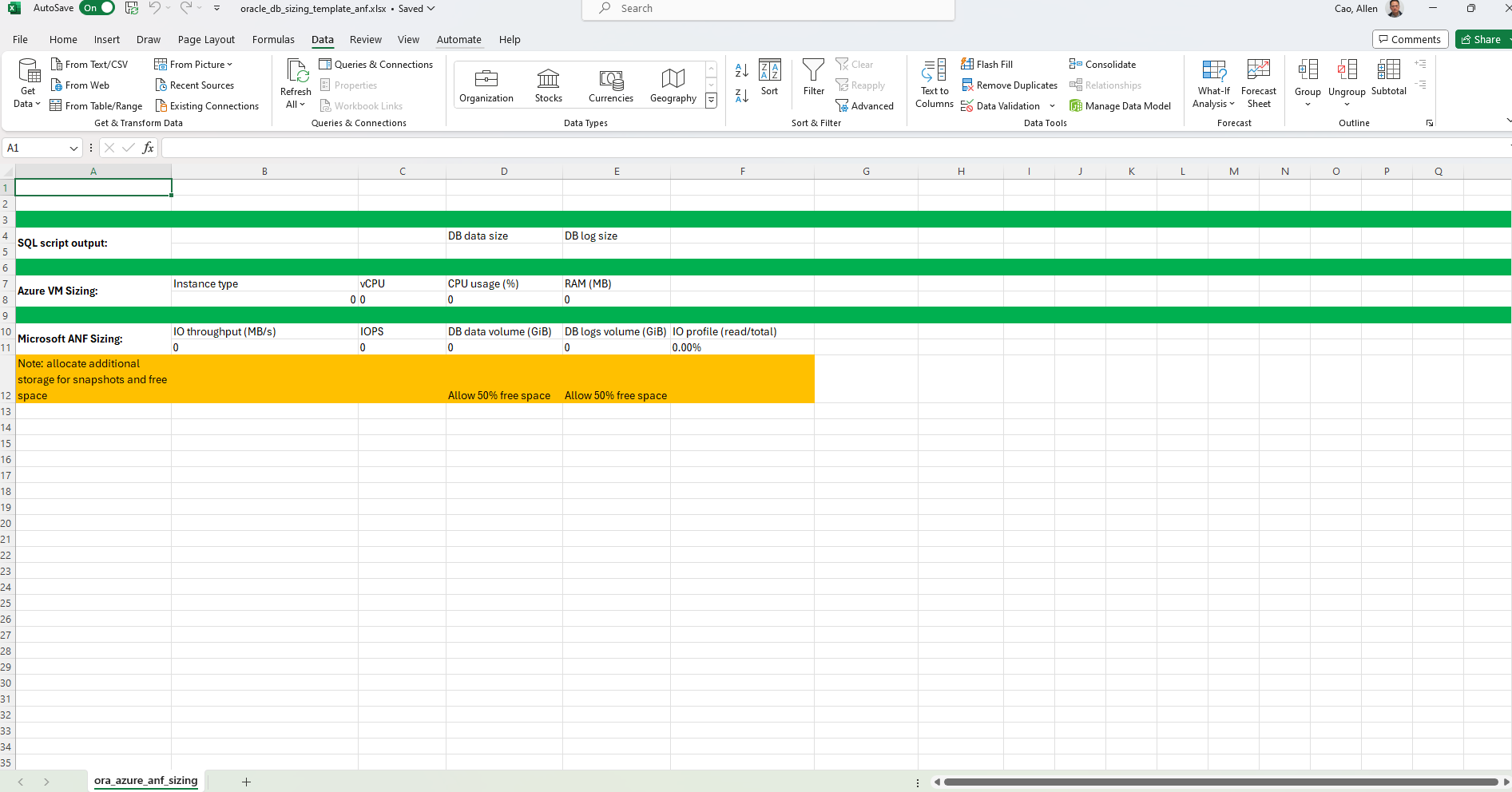Open the Page Layout tab
Image resolution: width=1512 pixels, height=792 pixels.
coord(206,40)
